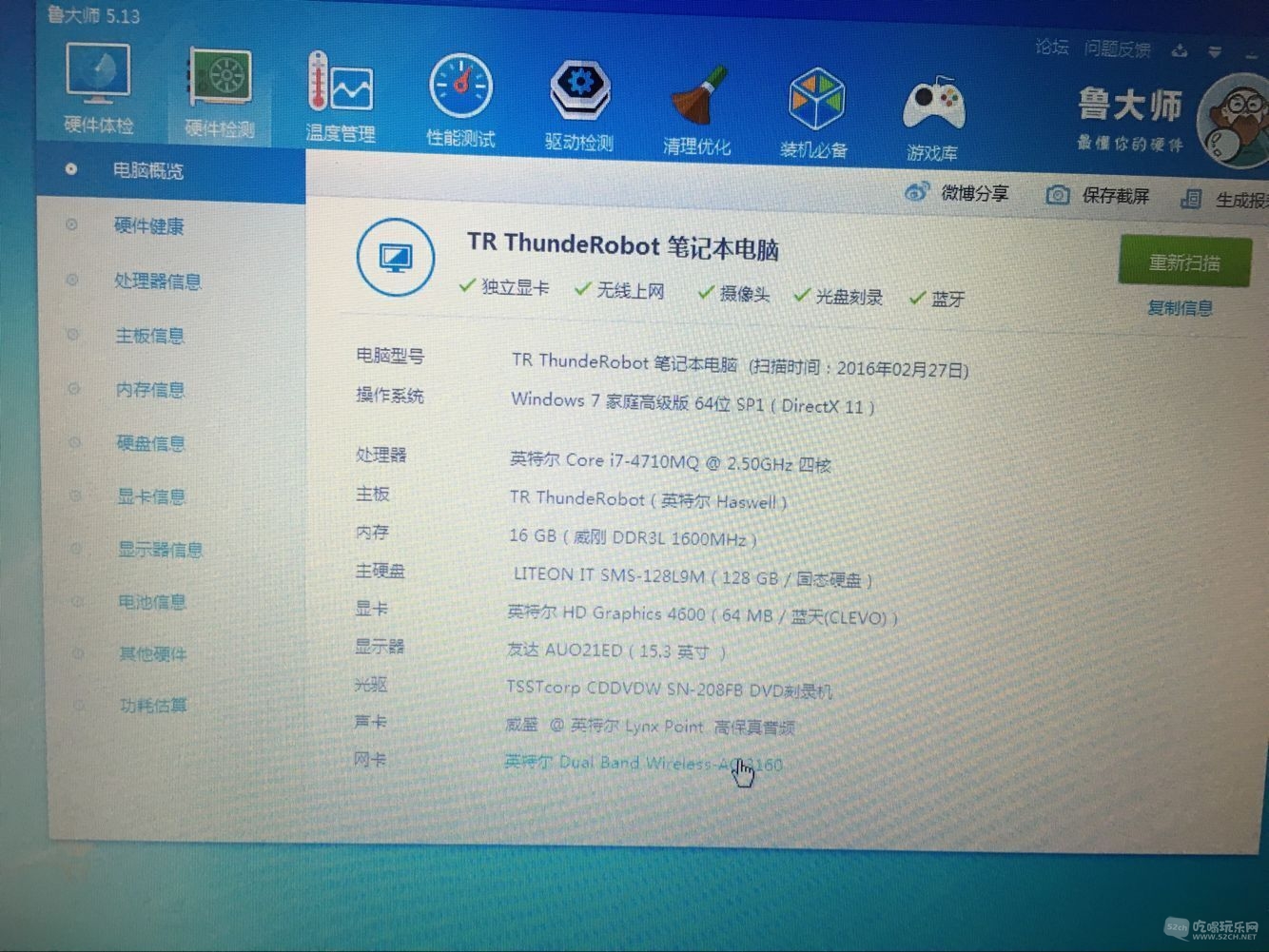Viewport: 1269px width, 952px height.
Task: Click the TR ThundeRobot (英特尔 Haswell) motherboard value
Action: point(648,499)
